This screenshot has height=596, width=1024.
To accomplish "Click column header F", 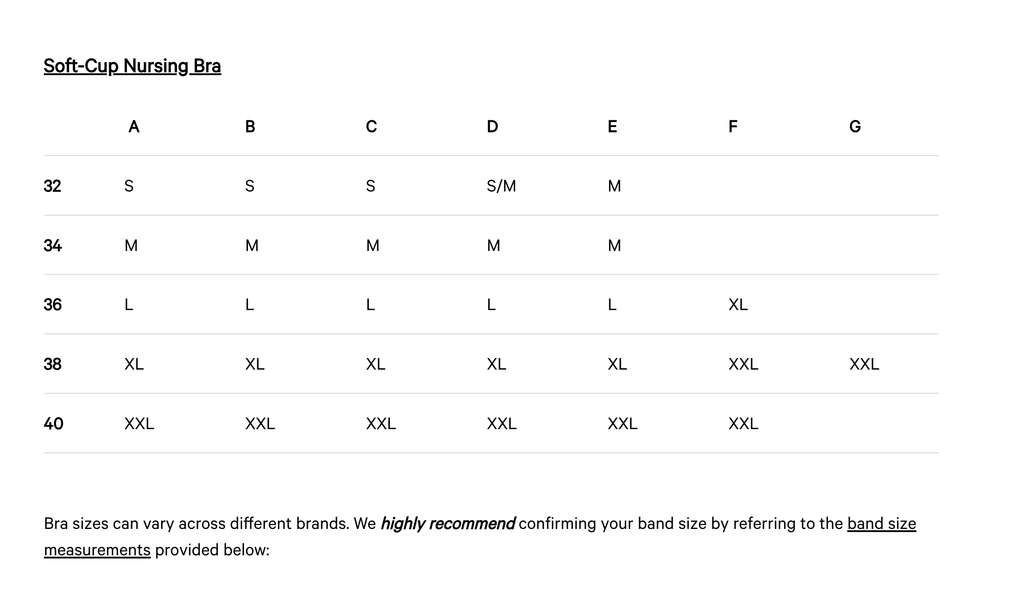I will (733, 127).
